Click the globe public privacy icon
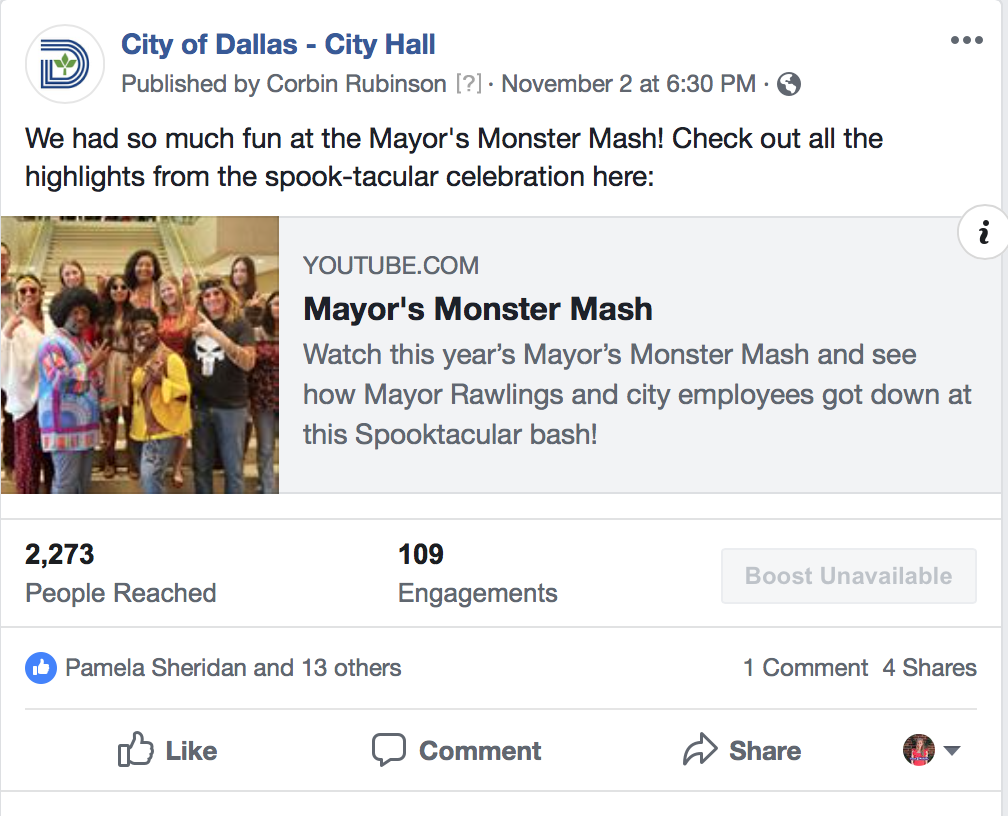1008x816 pixels. 789,84
